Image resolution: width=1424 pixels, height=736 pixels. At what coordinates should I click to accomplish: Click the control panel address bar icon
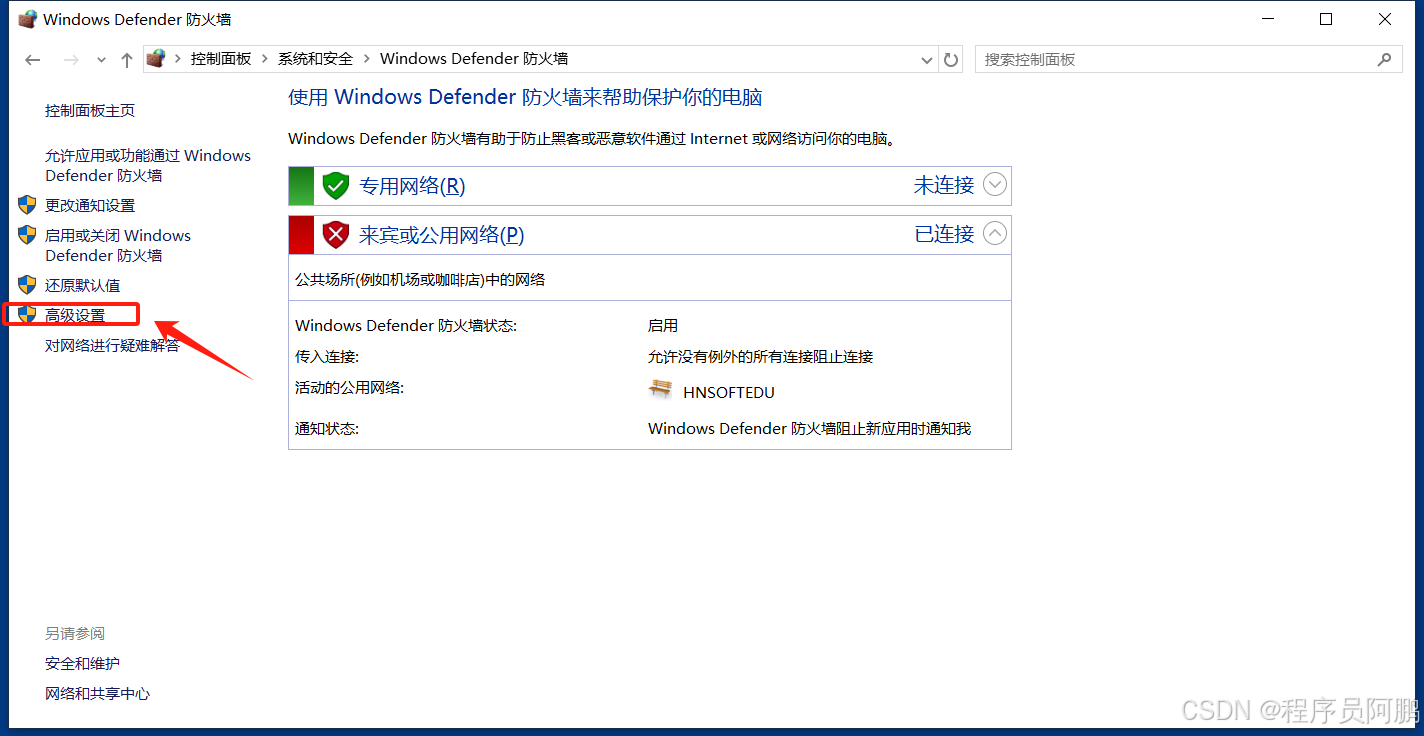click(156, 59)
